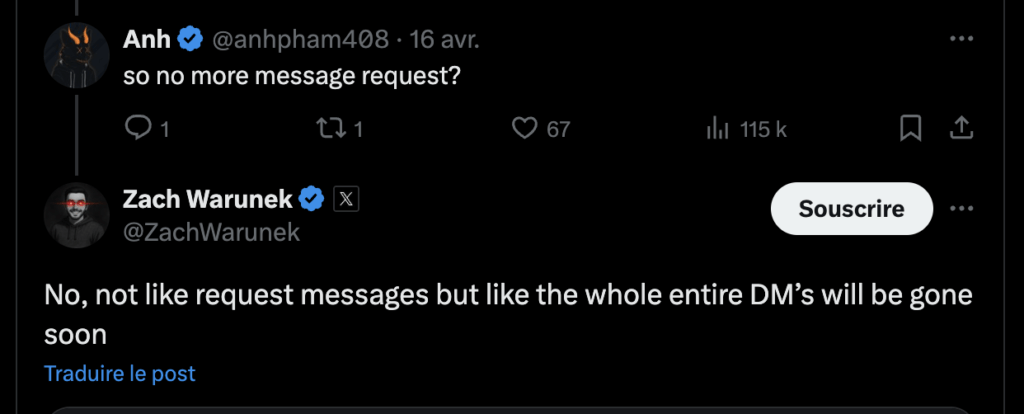This screenshot has width=1024, height=414.
Task: Click the Zach Warunek display name
Action: tap(207, 199)
